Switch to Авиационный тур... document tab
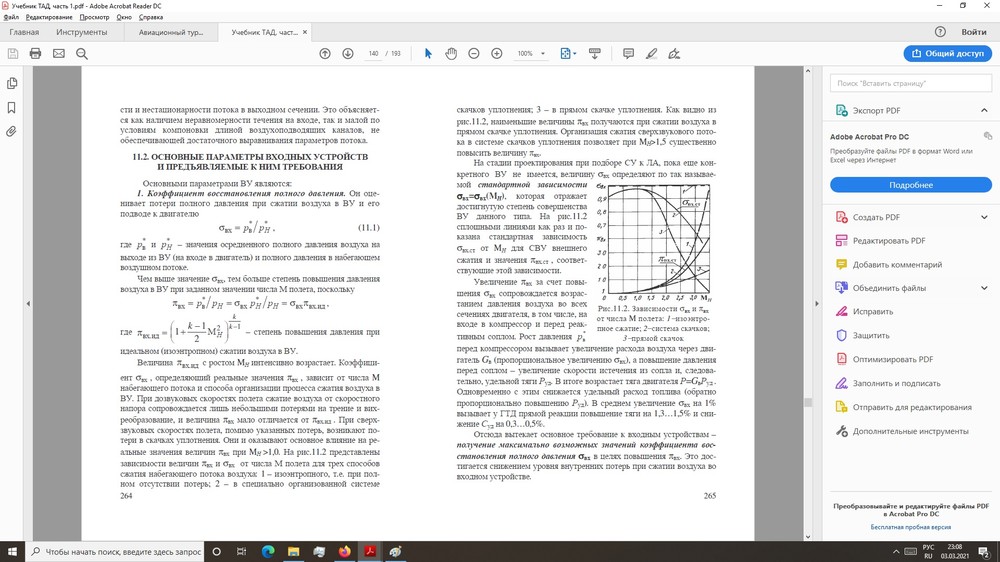The width and height of the screenshot is (1000, 562). tap(171, 32)
